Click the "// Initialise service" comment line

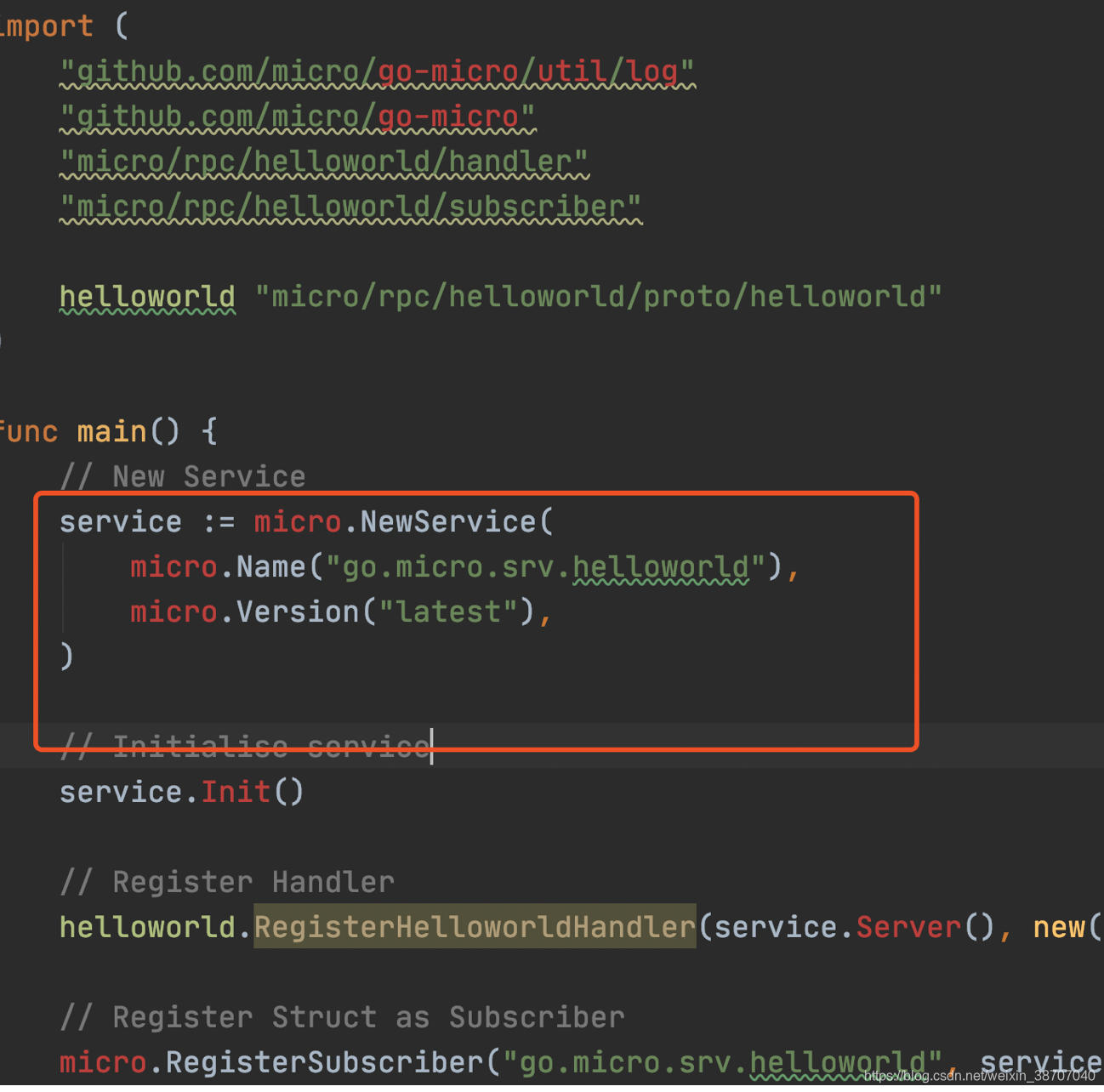click(x=245, y=748)
